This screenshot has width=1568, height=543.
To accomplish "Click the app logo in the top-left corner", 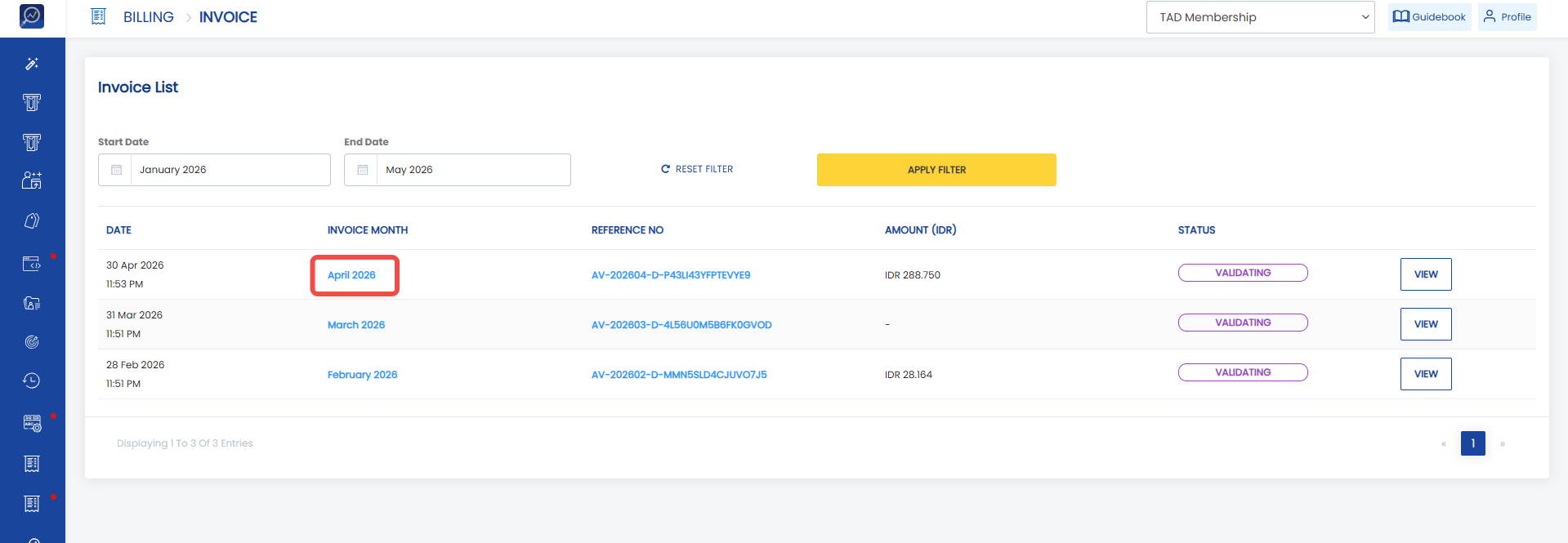I will click(32, 16).
